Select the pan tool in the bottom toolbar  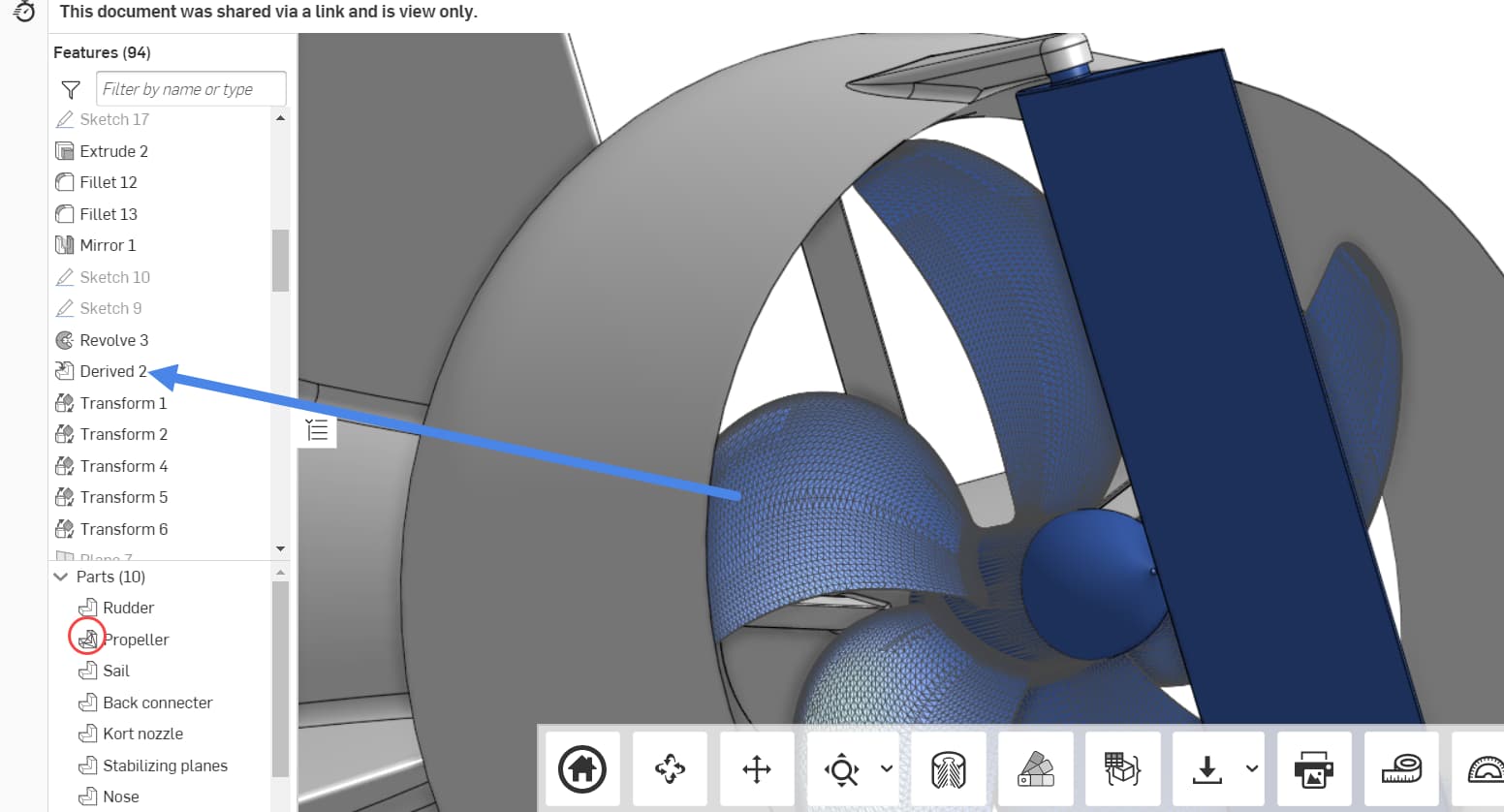pos(757,768)
